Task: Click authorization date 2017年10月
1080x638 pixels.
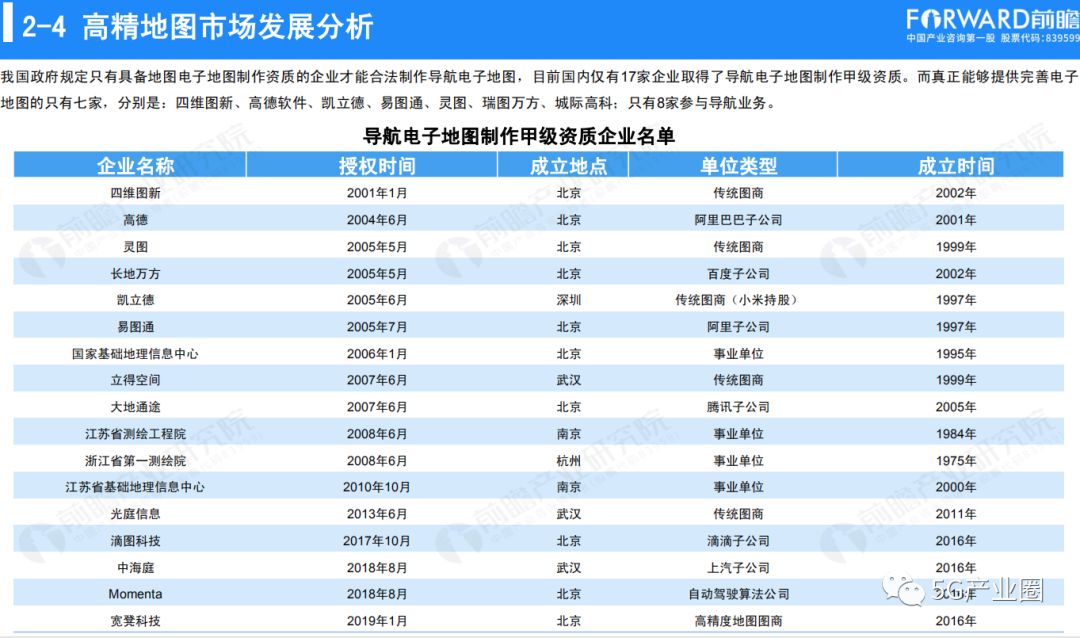Action: (x=377, y=541)
